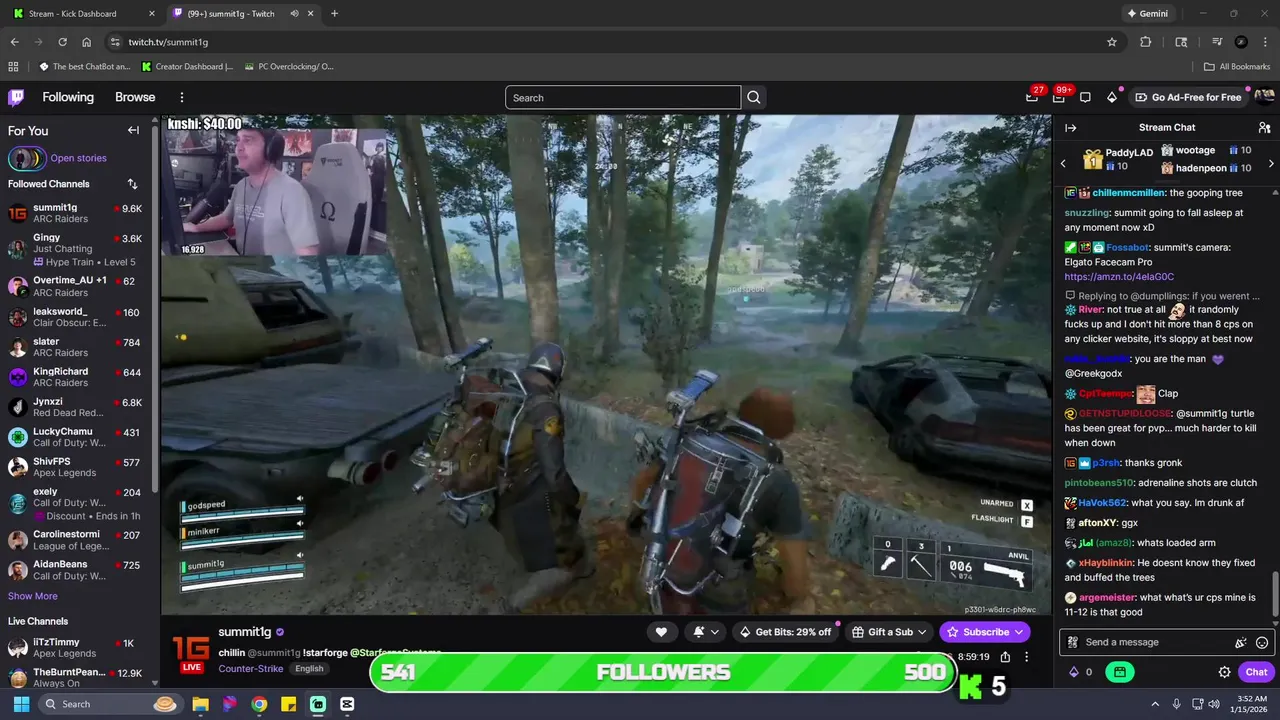Click Go Ad-Free for Free button
Viewport: 1280px width, 720px height.
[x=1188, y=97]
